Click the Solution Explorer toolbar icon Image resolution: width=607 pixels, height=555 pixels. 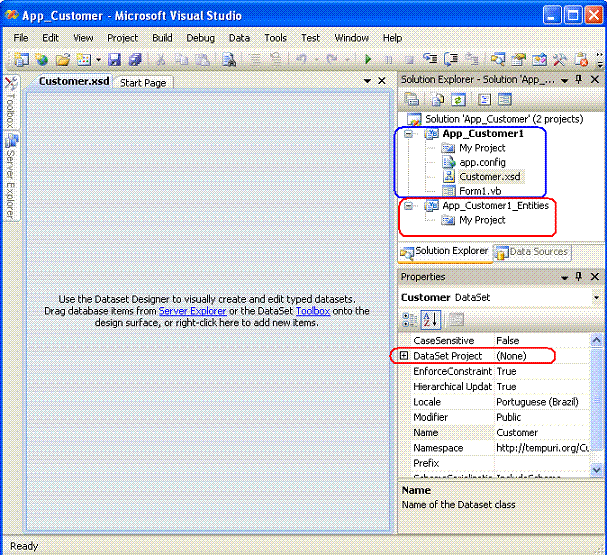(x=497, y=60)
